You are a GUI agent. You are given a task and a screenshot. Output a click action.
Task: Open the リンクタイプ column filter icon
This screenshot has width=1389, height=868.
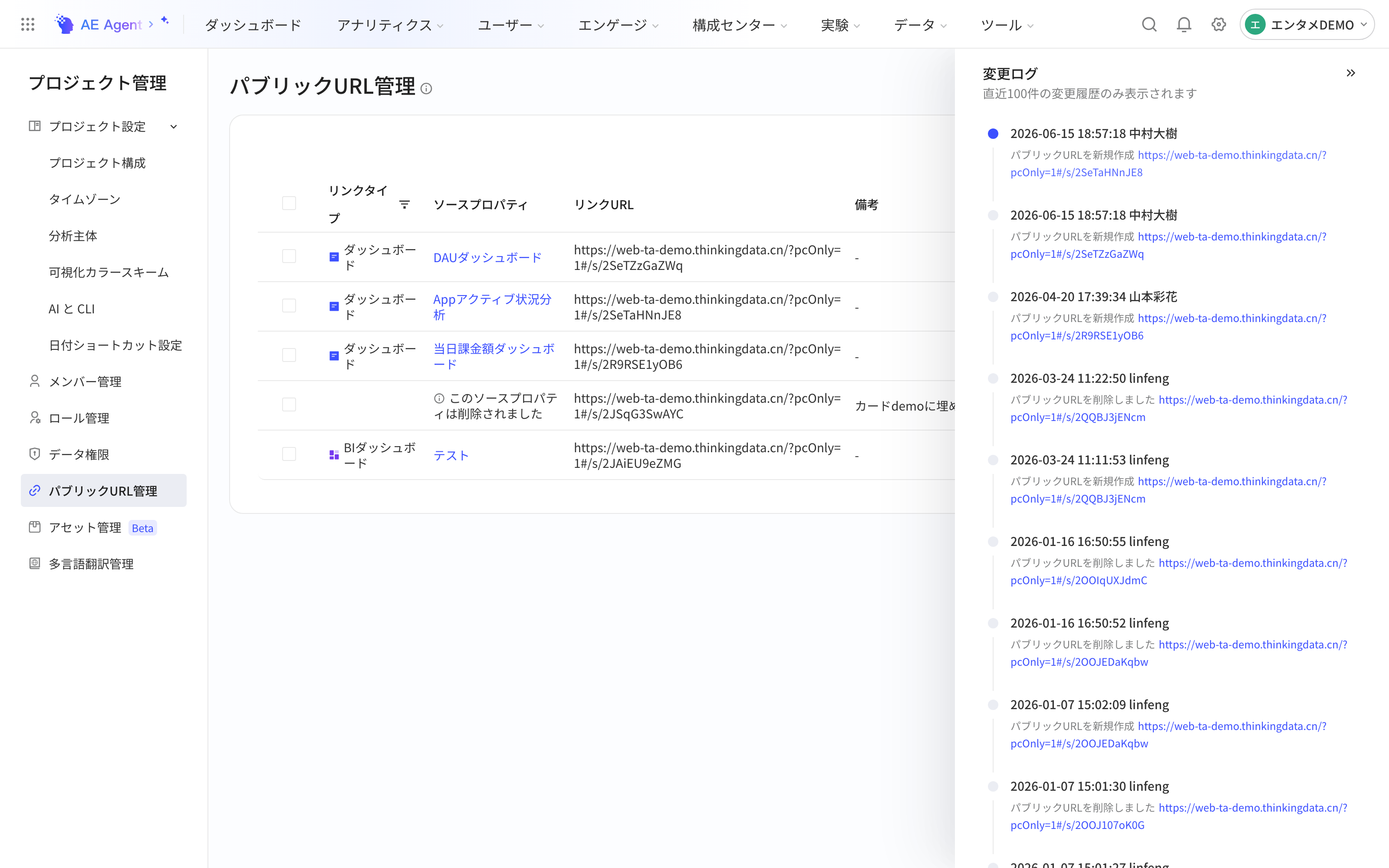coord(405,204)
